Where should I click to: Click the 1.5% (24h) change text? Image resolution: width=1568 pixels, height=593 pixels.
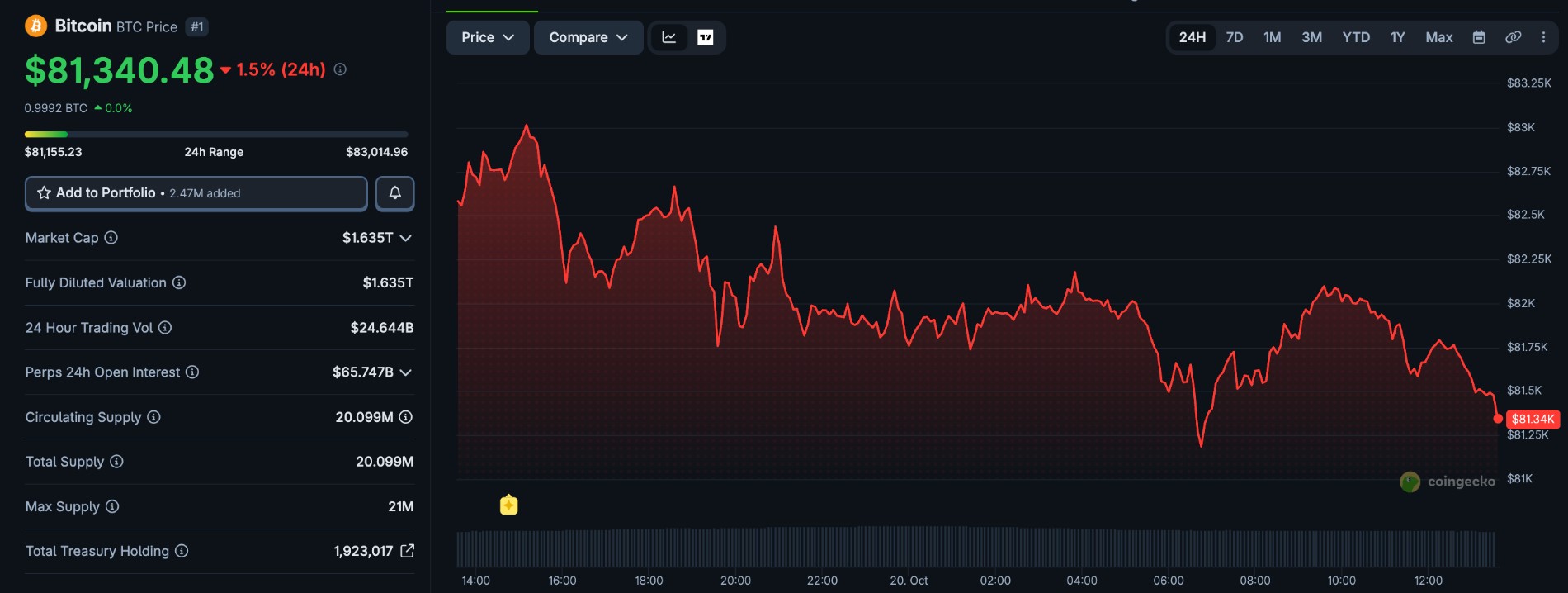tap(281, 69)
